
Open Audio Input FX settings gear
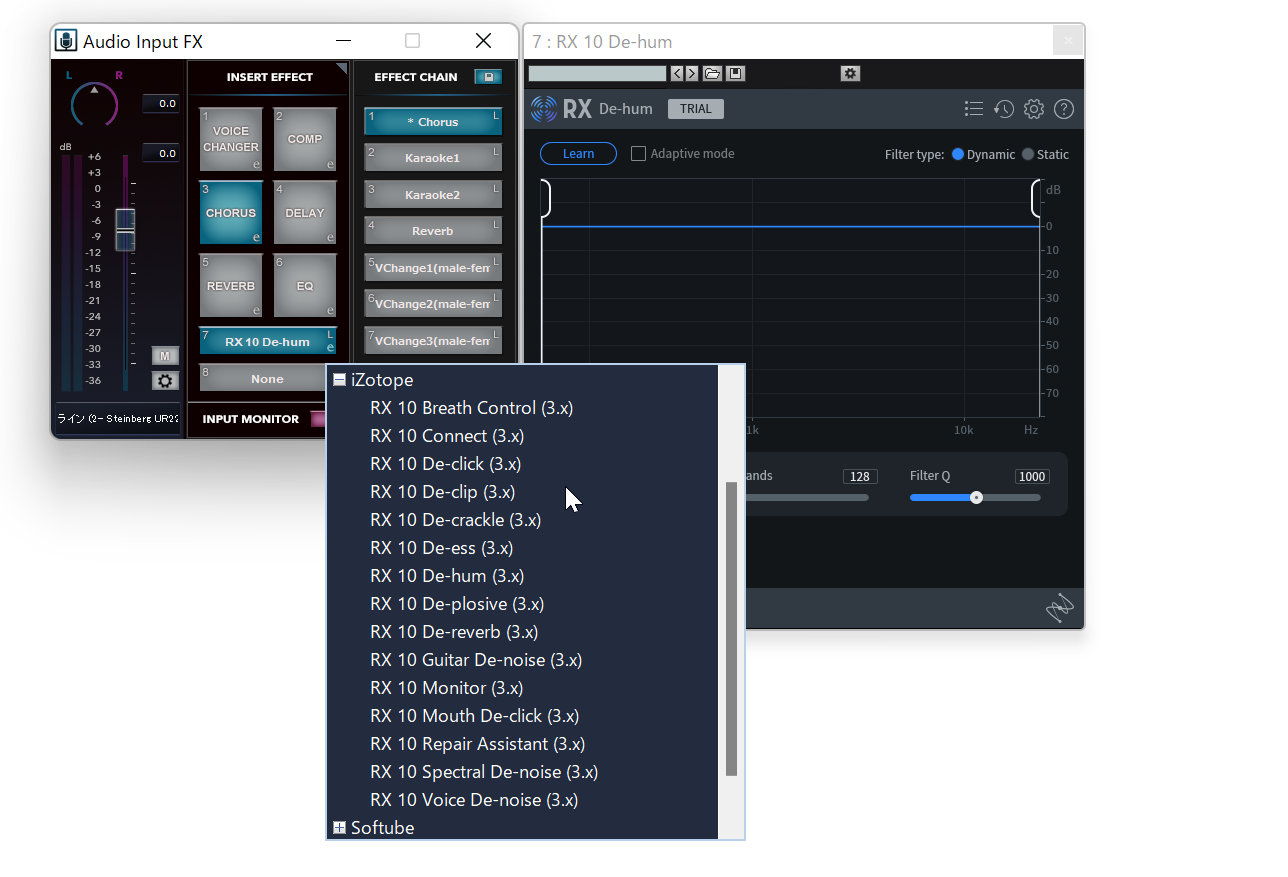pos(165,381)
